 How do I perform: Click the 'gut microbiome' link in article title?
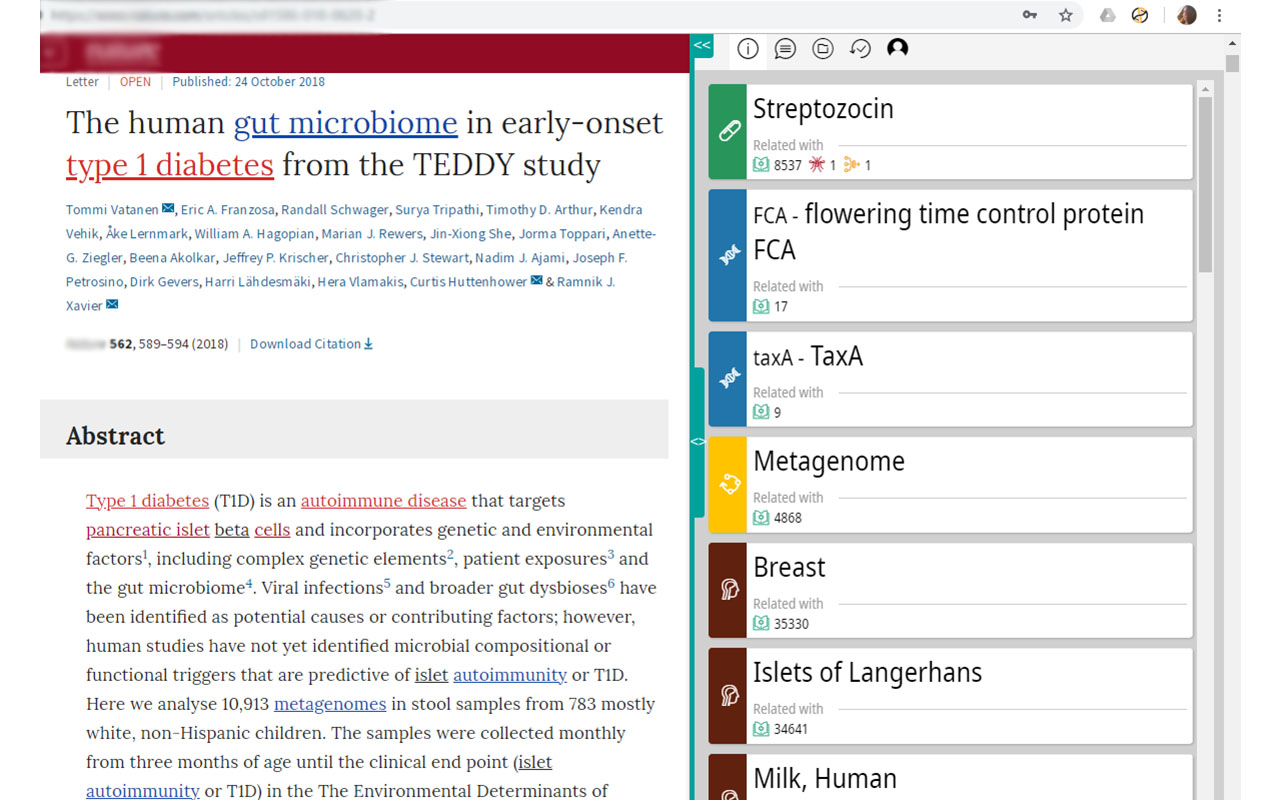pyautogui.click(x=345, y=123)
